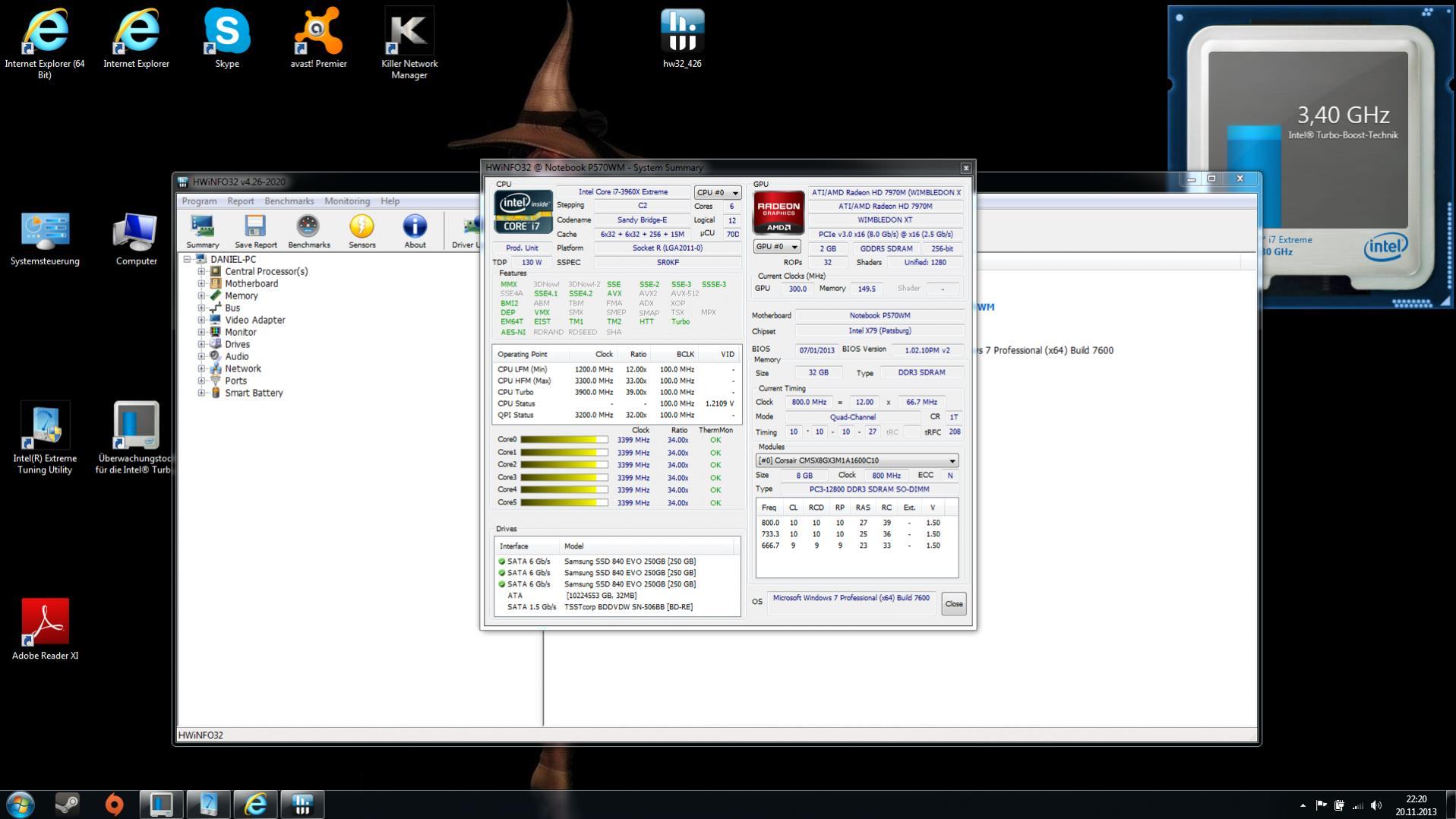Select the Bus tree item

click(x=232, y=308)
